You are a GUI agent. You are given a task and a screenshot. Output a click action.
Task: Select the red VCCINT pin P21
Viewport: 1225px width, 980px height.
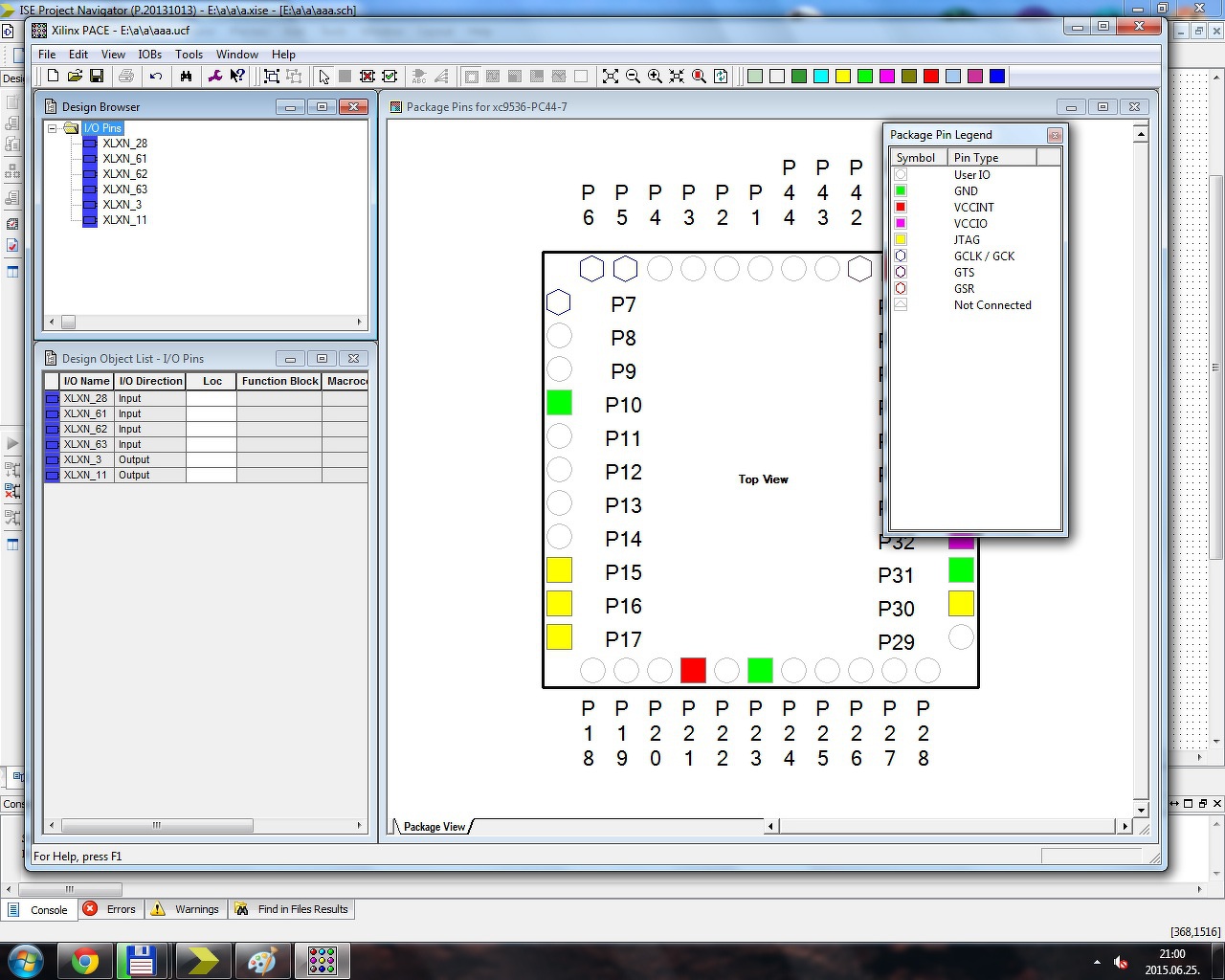(x=693, y=670)
